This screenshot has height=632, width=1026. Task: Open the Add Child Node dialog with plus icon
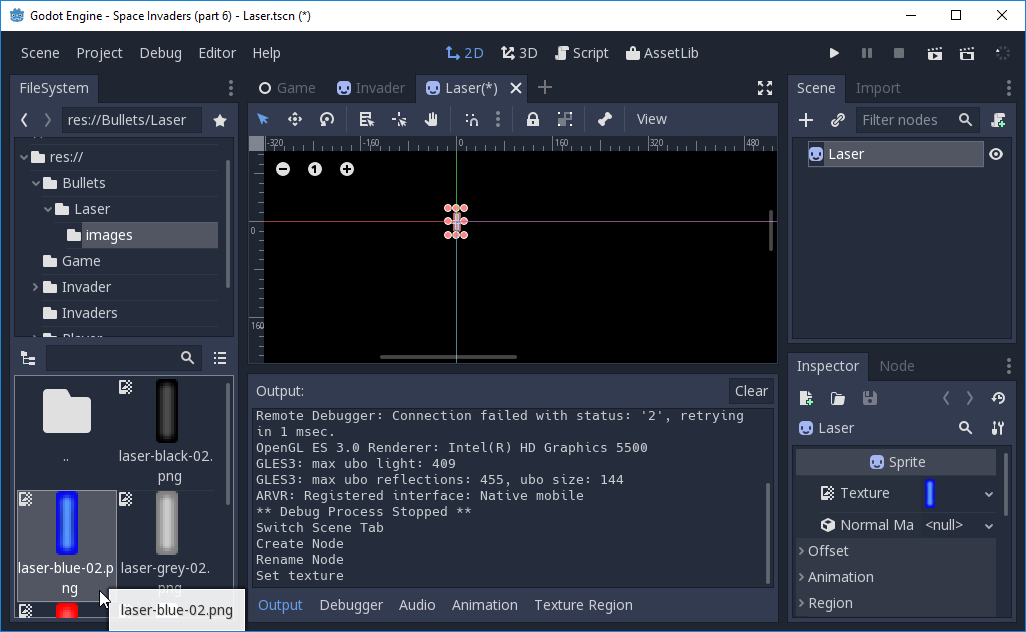806,119
